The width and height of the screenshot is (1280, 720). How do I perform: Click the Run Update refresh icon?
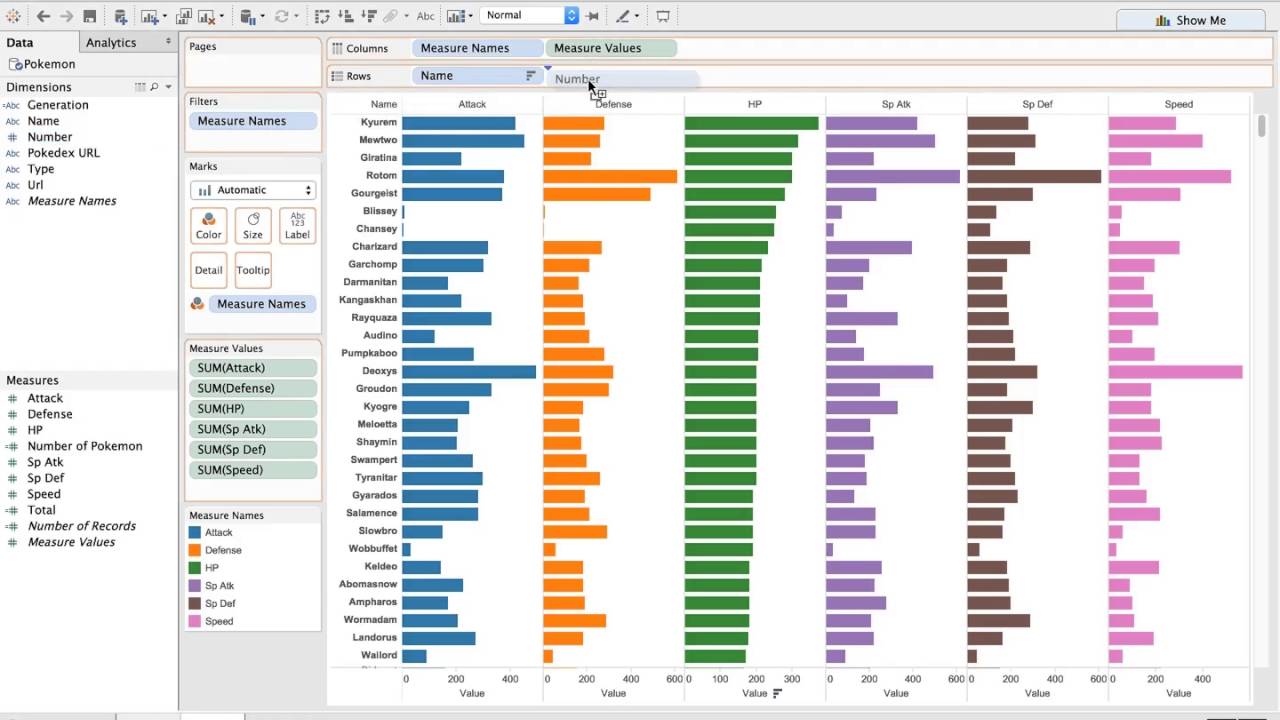coord(282,16)
